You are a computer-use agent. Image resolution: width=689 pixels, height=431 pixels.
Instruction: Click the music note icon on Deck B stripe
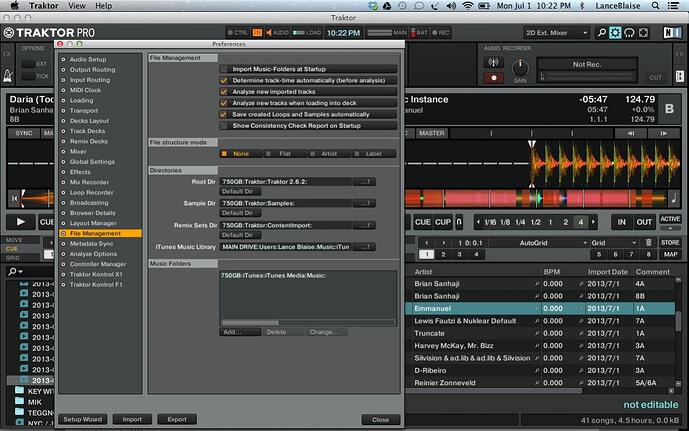click(674, 199)
